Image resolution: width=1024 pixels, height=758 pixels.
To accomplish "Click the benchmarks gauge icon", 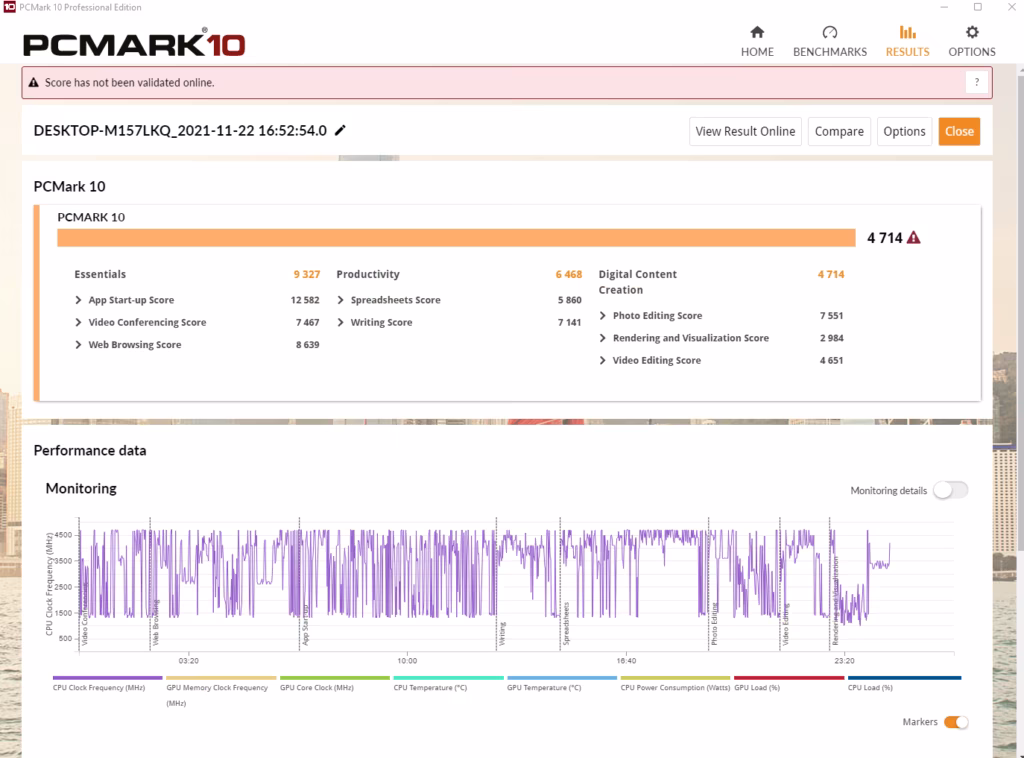I will 829,32.
